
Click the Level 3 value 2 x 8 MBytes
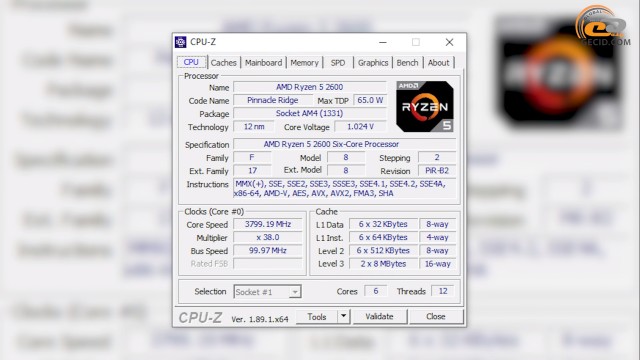click(383, 264)
